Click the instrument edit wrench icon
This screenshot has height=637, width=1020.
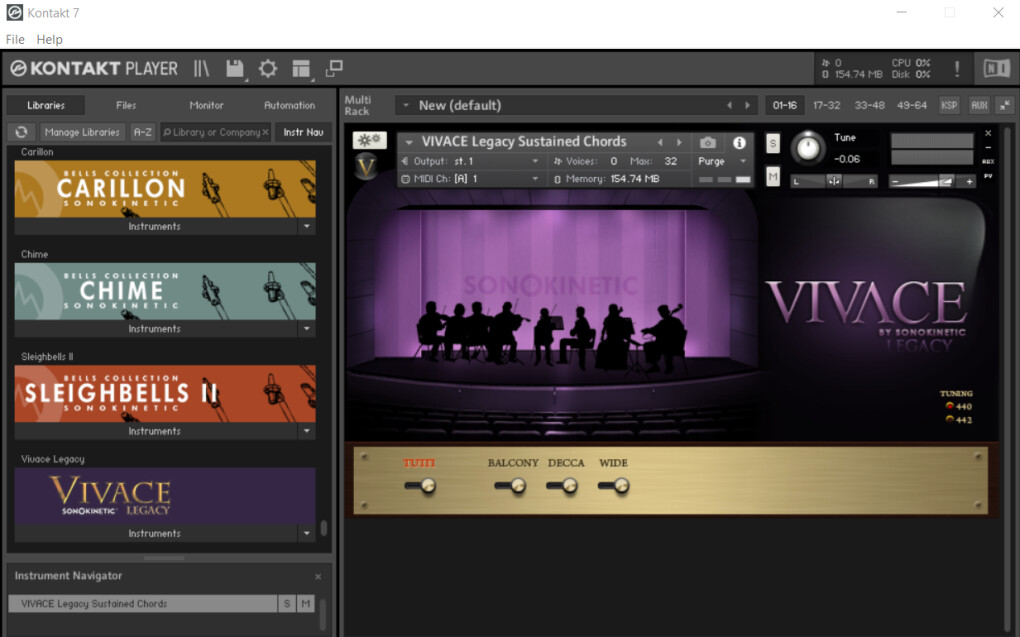tap(370, 141)
